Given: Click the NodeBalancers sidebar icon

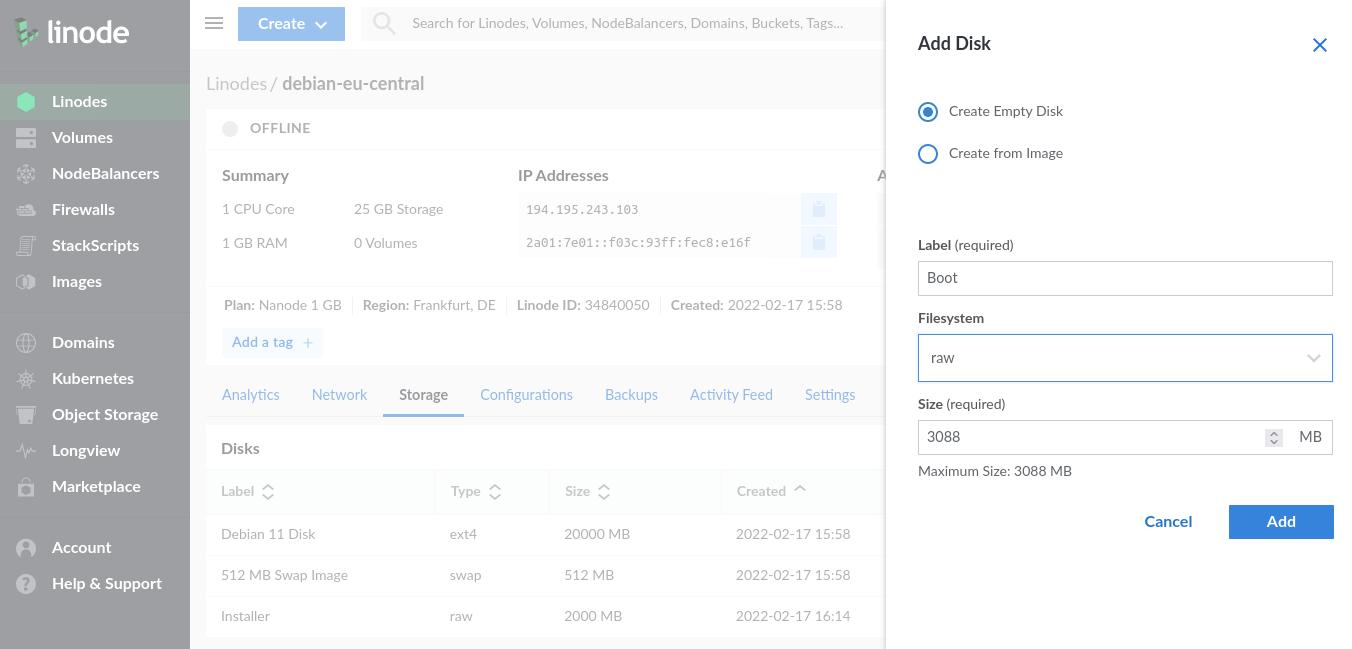Looking at the screenshot, I should point(26,174).
